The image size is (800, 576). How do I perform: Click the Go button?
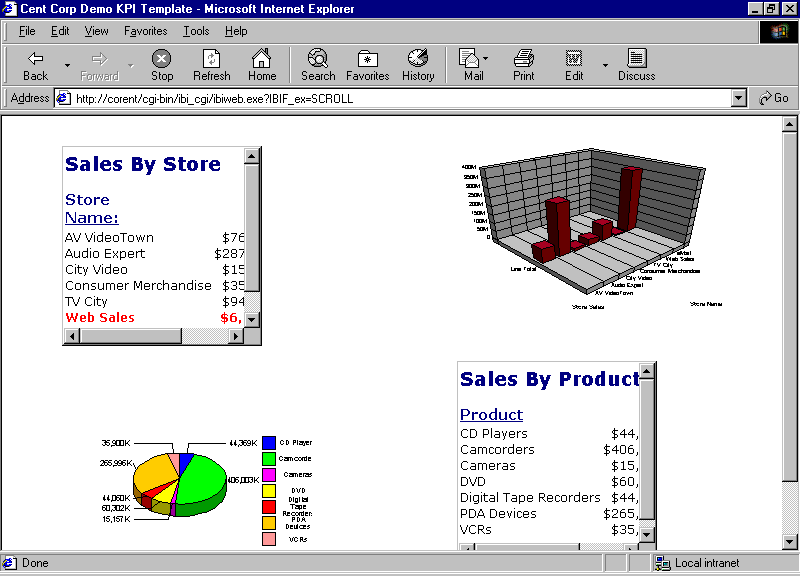[772, 98]
